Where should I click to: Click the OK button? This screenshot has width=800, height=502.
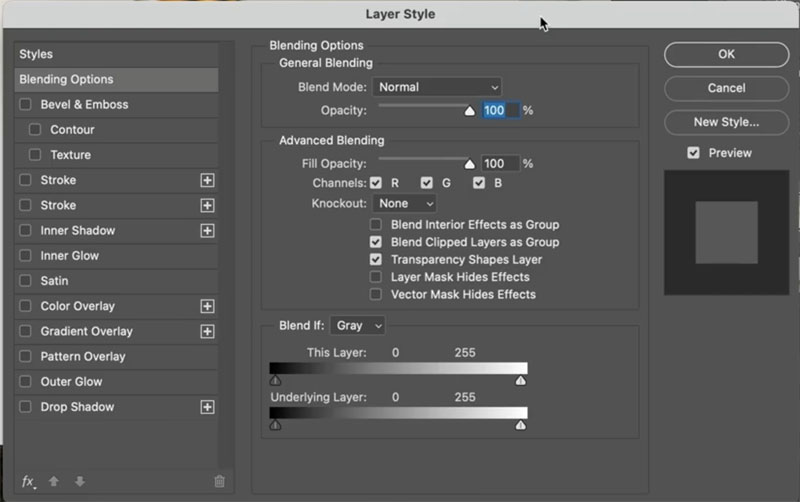pyautogui.click(x=727, y=55)
